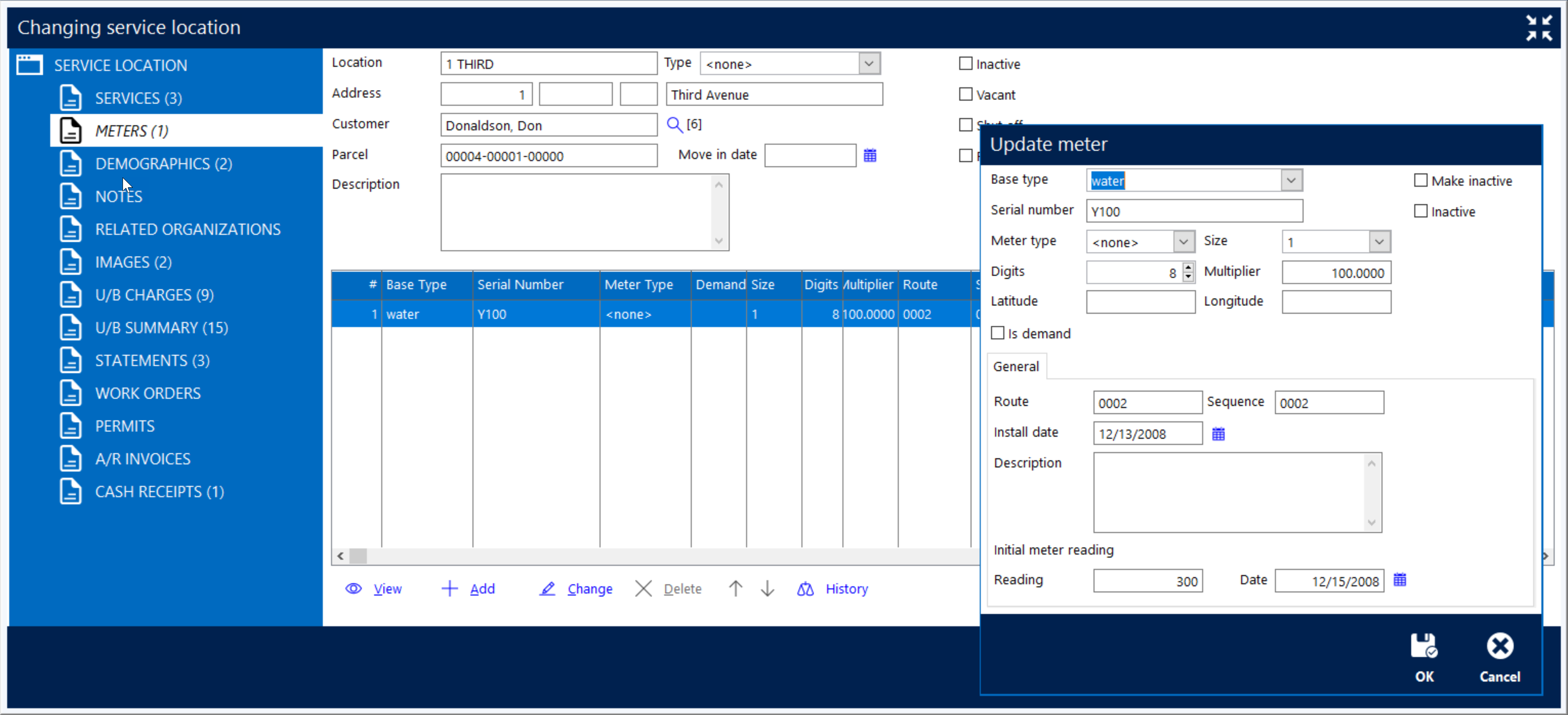Click the Change pencil icon
The height and width of the screenshot is (715, 1568).
547,588
